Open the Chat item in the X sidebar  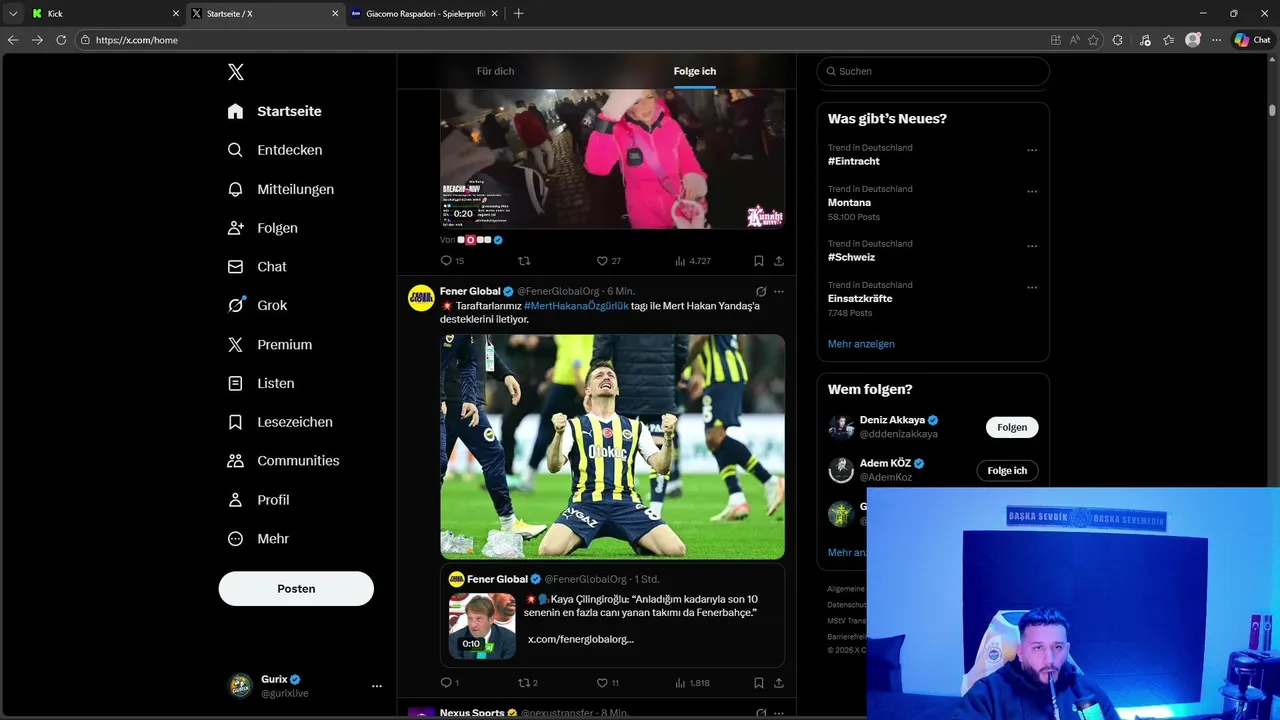point(257,267)
